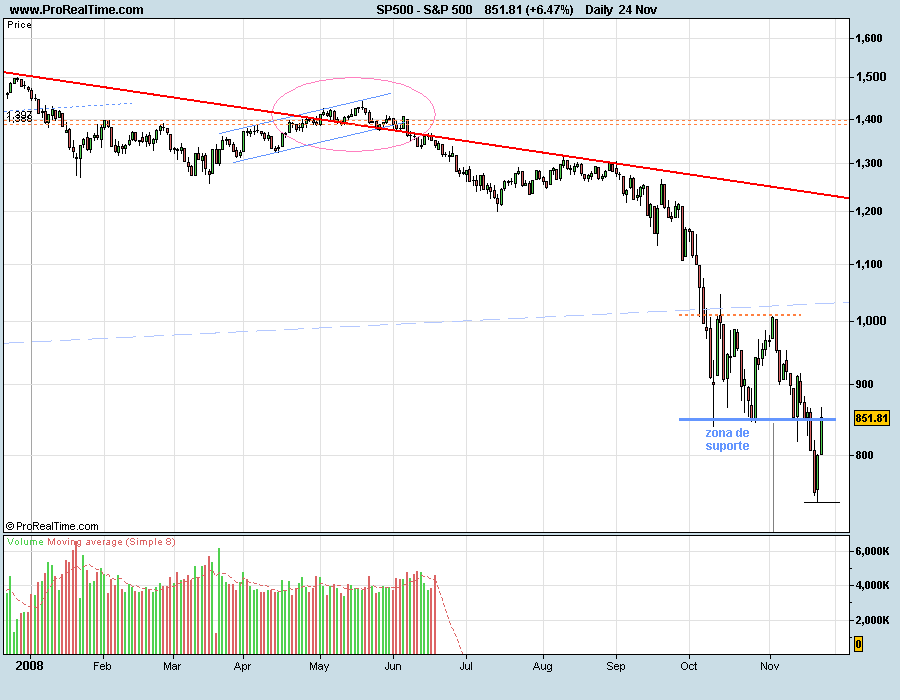Click the thick blue support line near 850
The height and width of the screenshot is (700, 900).
pyautogui.click(x=757, y=419)
